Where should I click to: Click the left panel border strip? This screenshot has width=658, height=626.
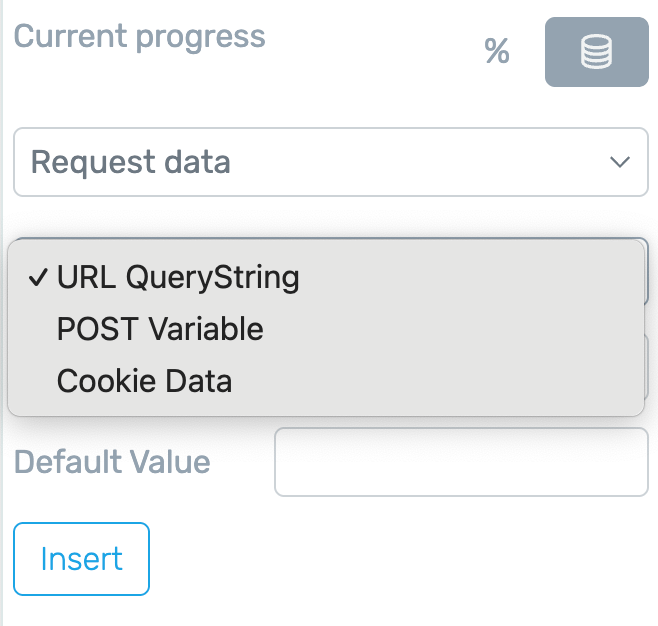click(x=2, y=313)
